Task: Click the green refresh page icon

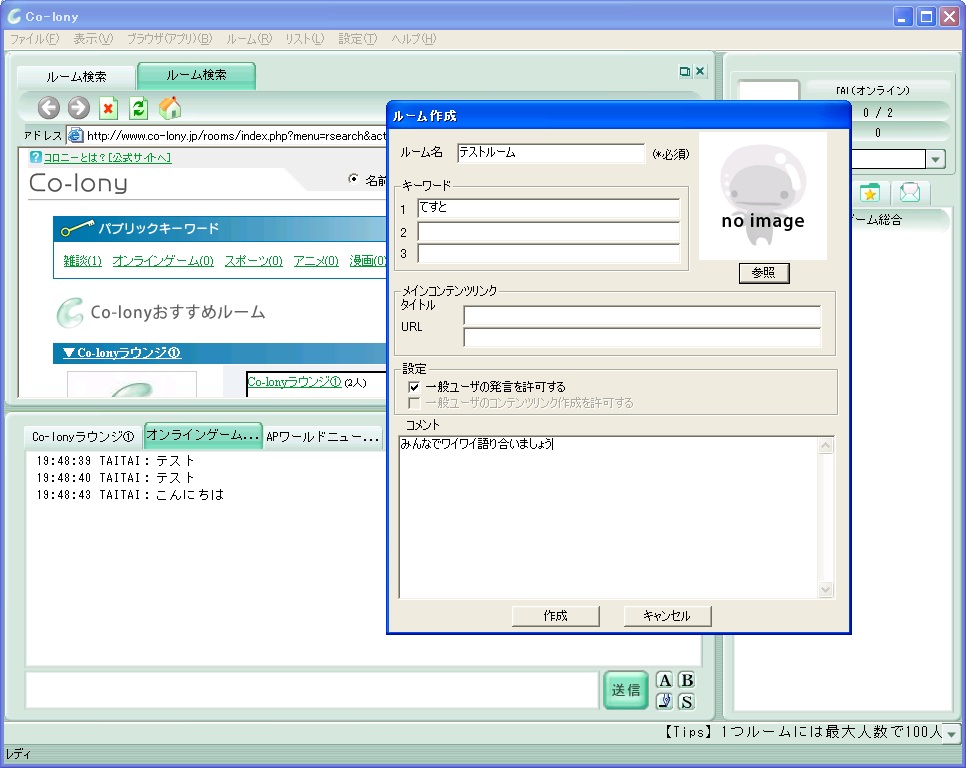Action: 139,108
